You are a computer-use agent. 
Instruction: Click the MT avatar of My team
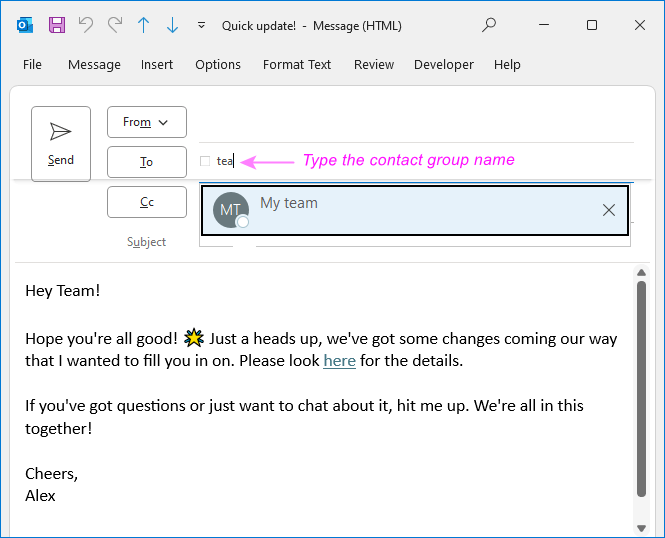click(x=231, y=210)
